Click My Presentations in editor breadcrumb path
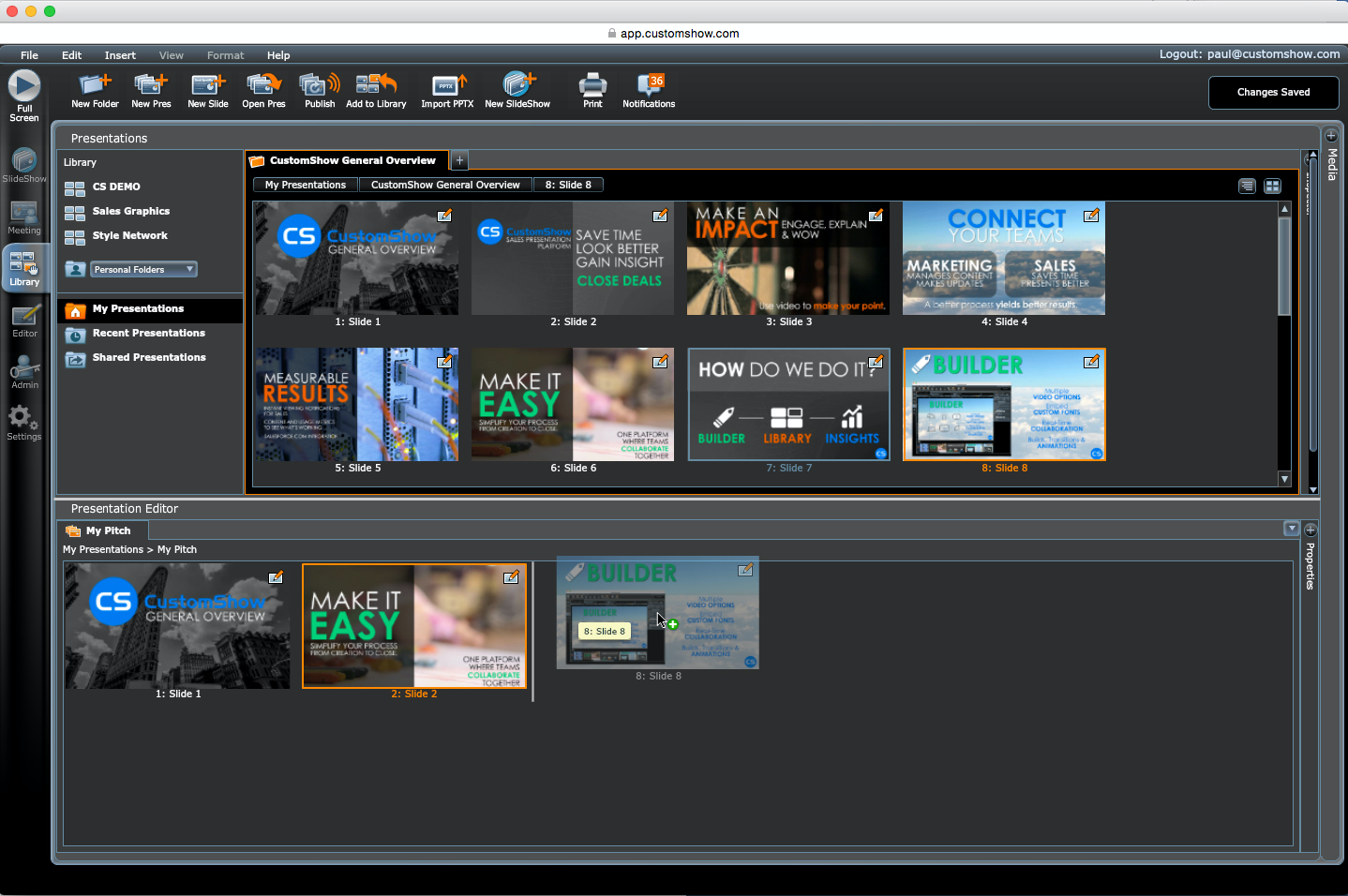Screen dimensions: 1348x896 (x=103, y=550)
